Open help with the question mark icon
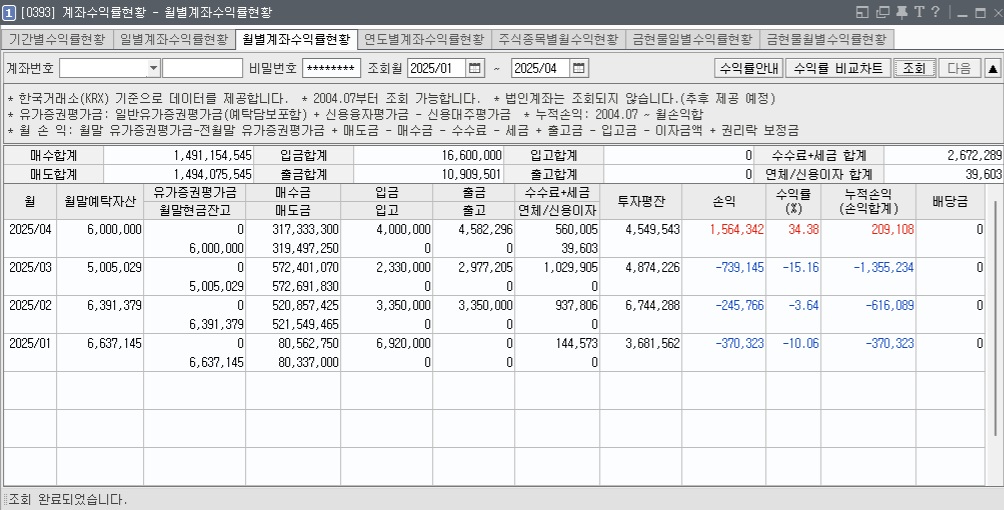The width and height of the screenshot is (1004, 510). (x=935, y=12)
